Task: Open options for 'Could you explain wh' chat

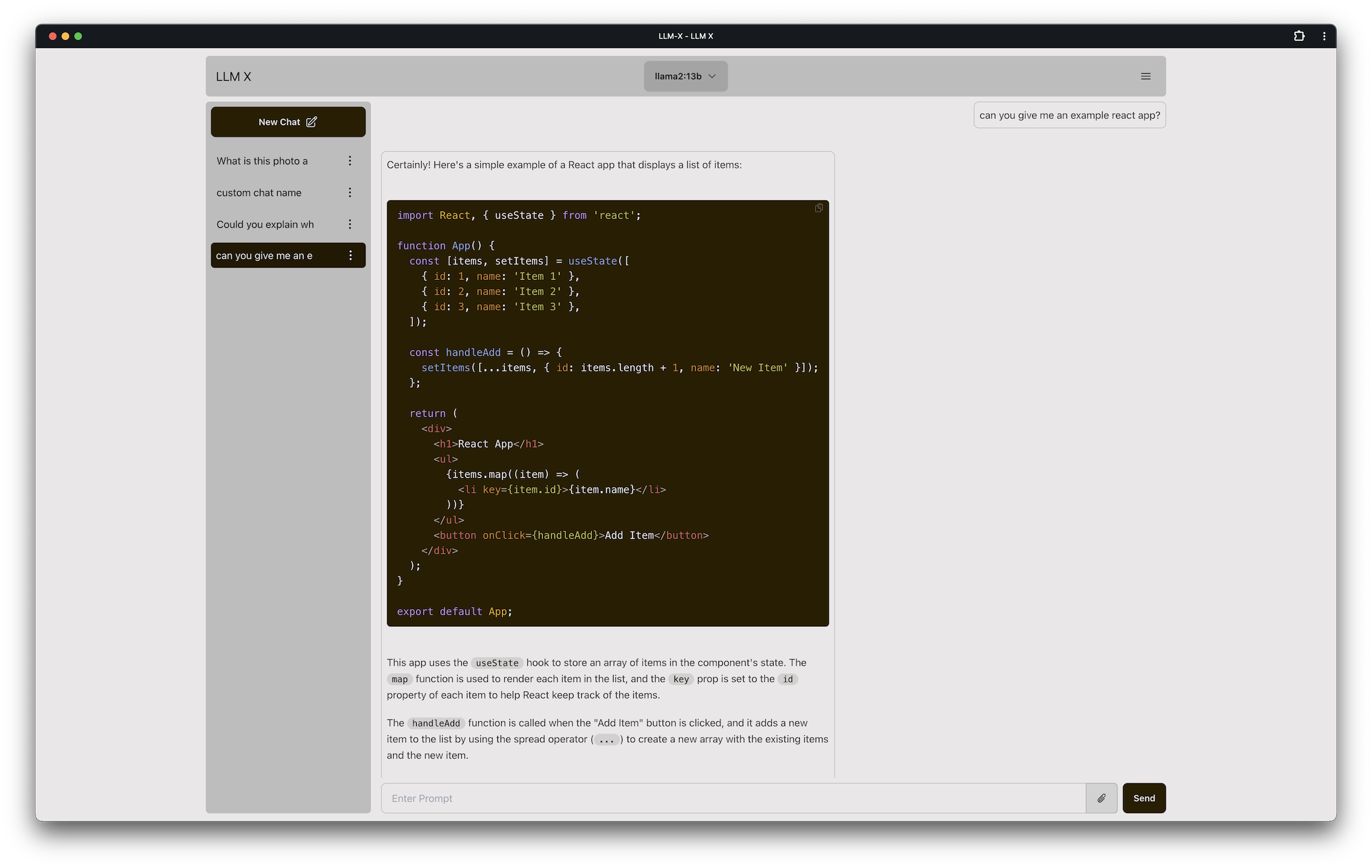Action: [x=350, y=224]
